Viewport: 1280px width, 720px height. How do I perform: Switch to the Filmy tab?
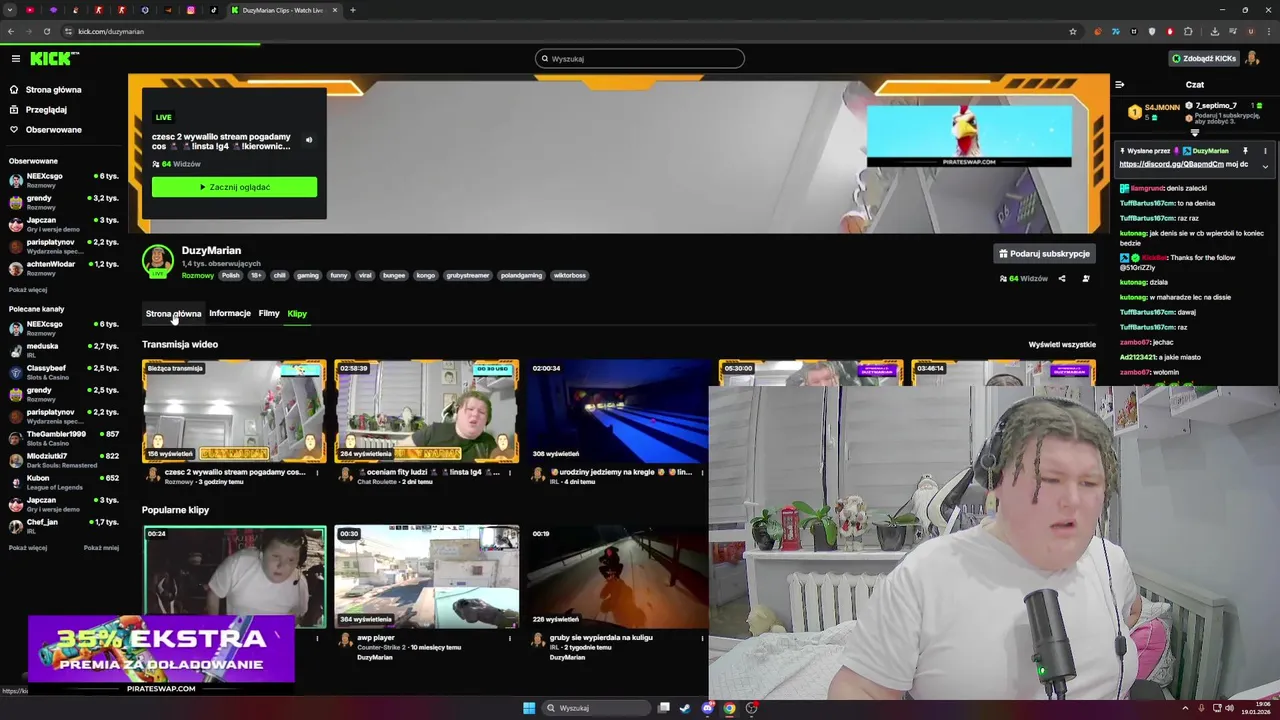[x=269, y=314]
